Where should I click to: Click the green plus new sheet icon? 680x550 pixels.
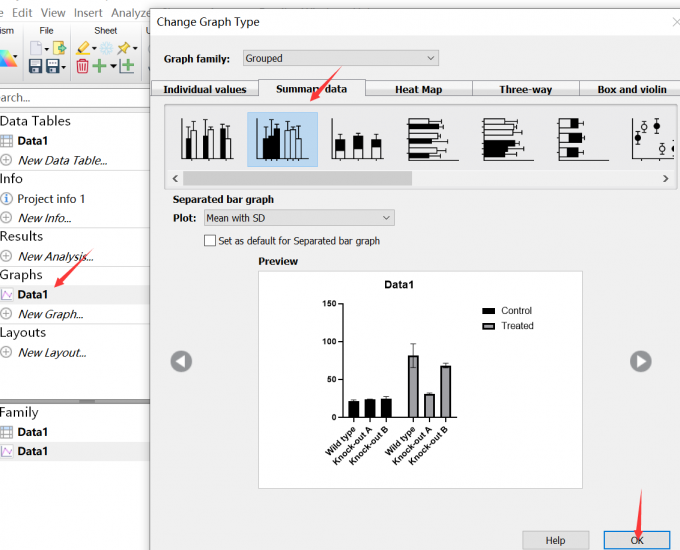[x=99, y=66]
